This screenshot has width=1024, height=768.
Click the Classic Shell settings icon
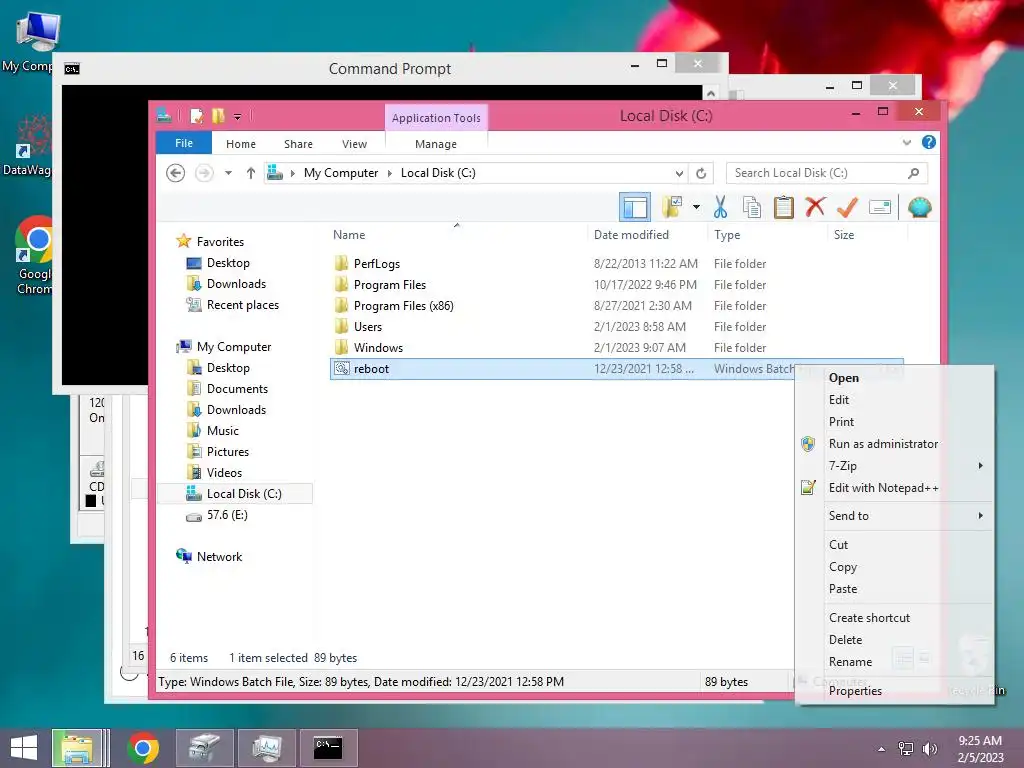point(920,208)
